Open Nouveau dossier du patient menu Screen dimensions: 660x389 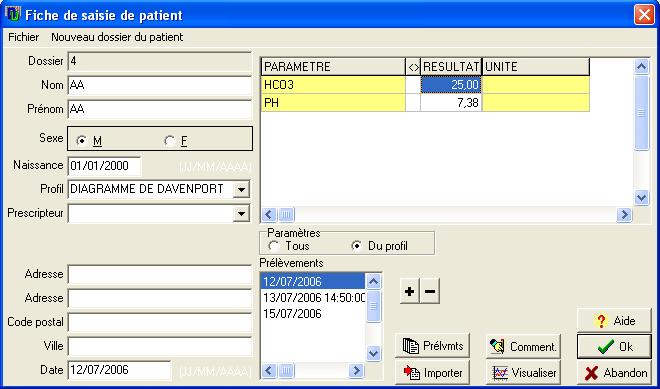point(117,37)
